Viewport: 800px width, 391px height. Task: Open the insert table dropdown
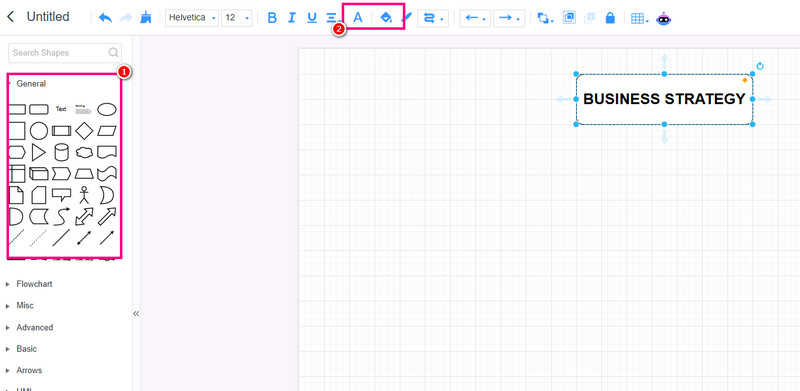pos(639,18)
